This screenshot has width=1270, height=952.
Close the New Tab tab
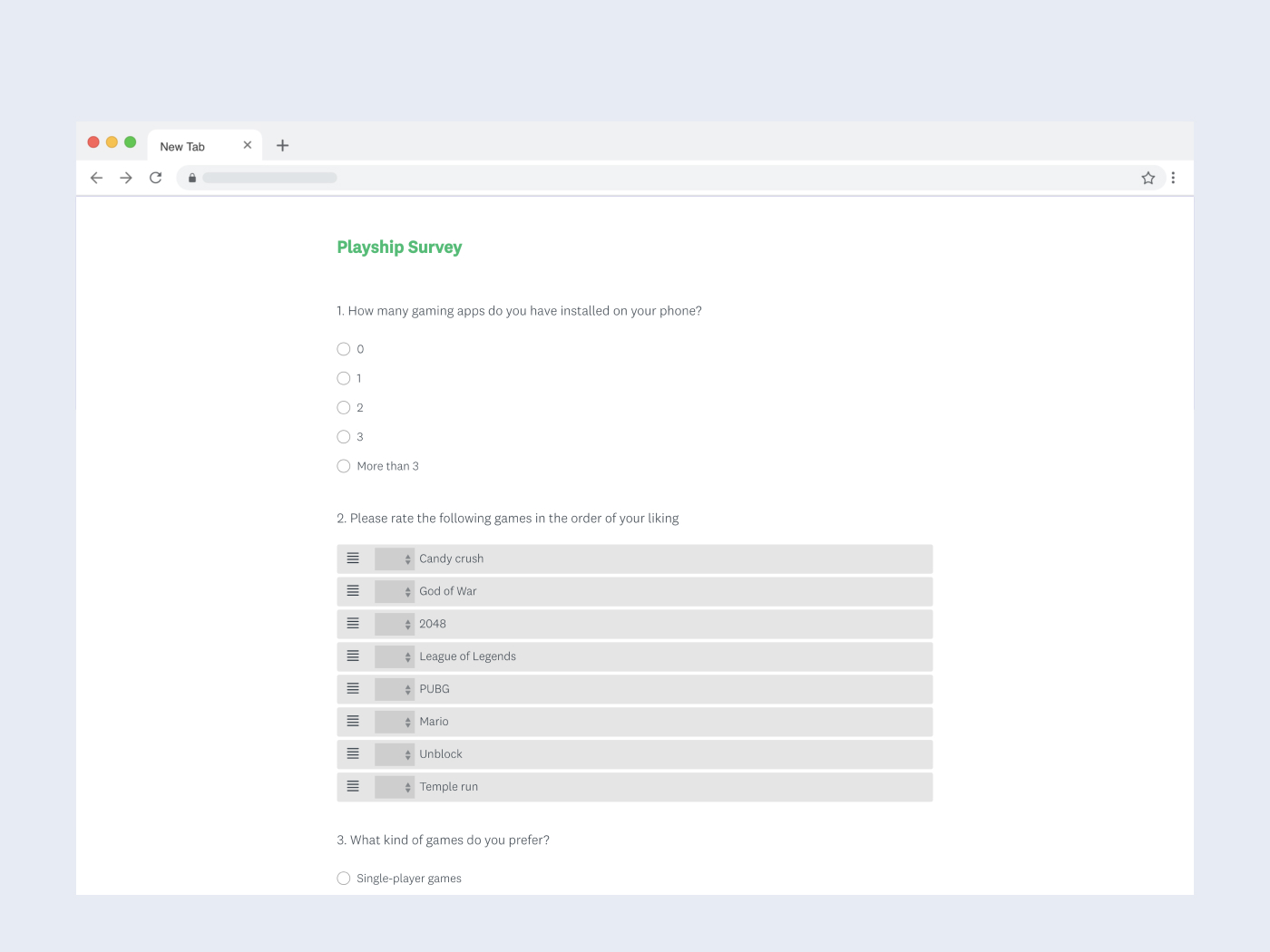pyautogui.click(x=247, y=145)
